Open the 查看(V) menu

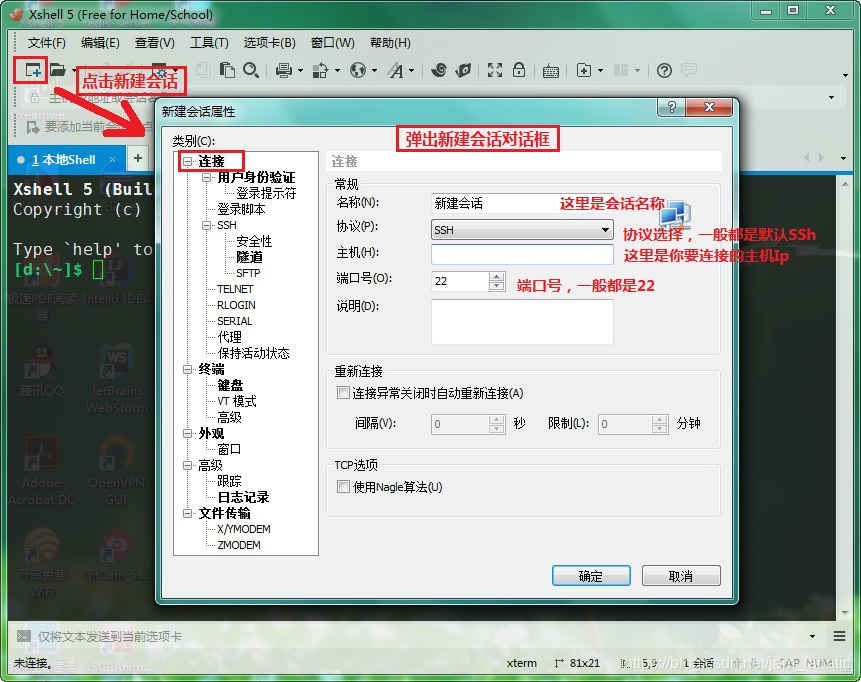(x=155, y=43)
